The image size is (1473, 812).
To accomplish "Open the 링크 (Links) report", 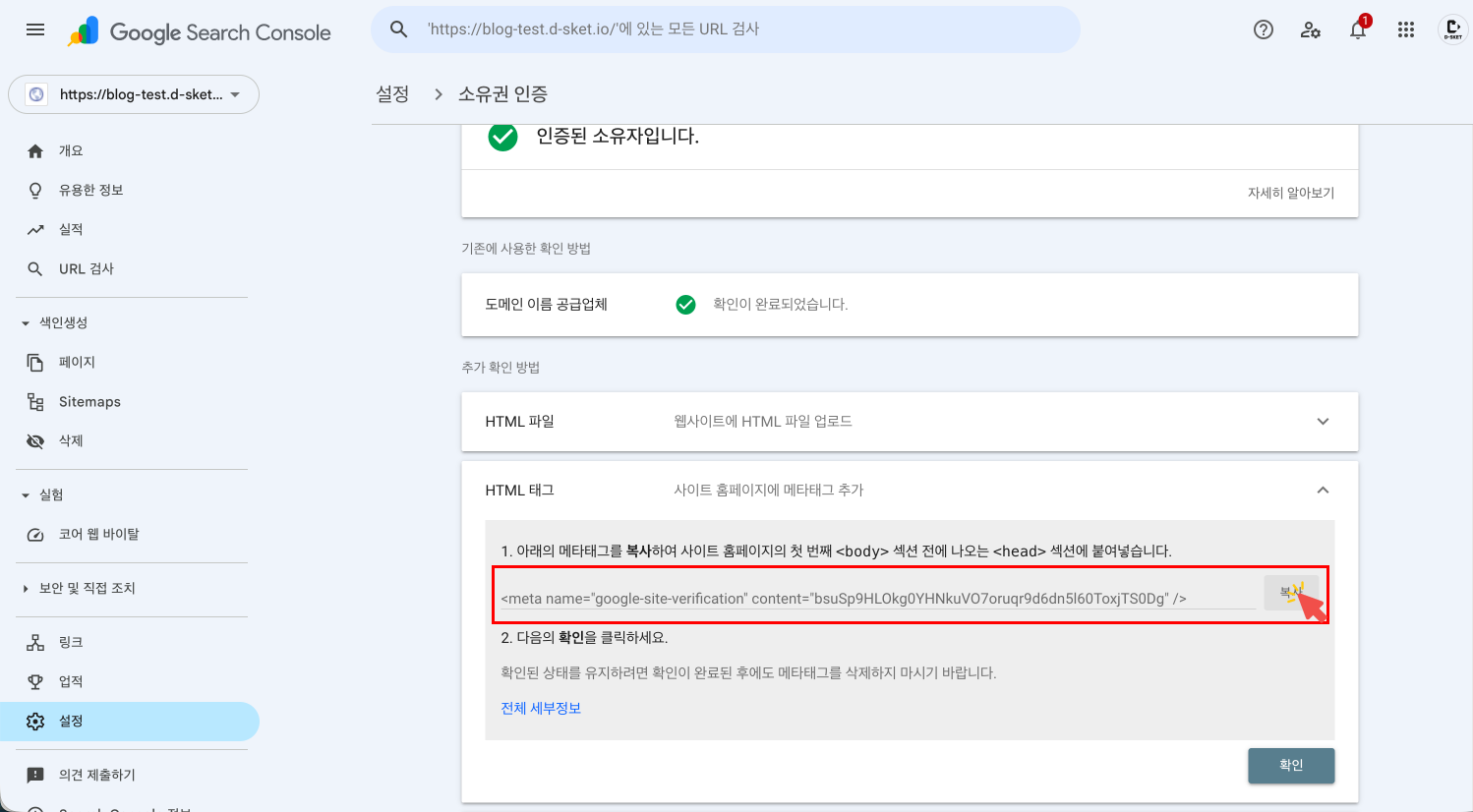I will click(71, 642).
